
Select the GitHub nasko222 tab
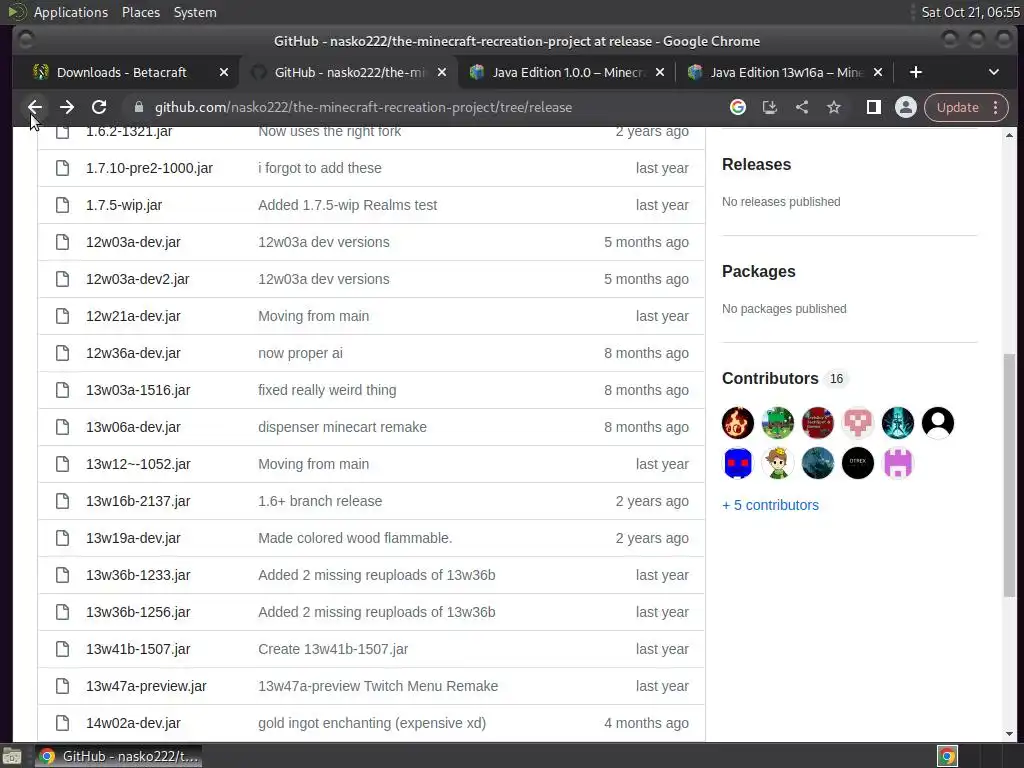pos(349,72)
